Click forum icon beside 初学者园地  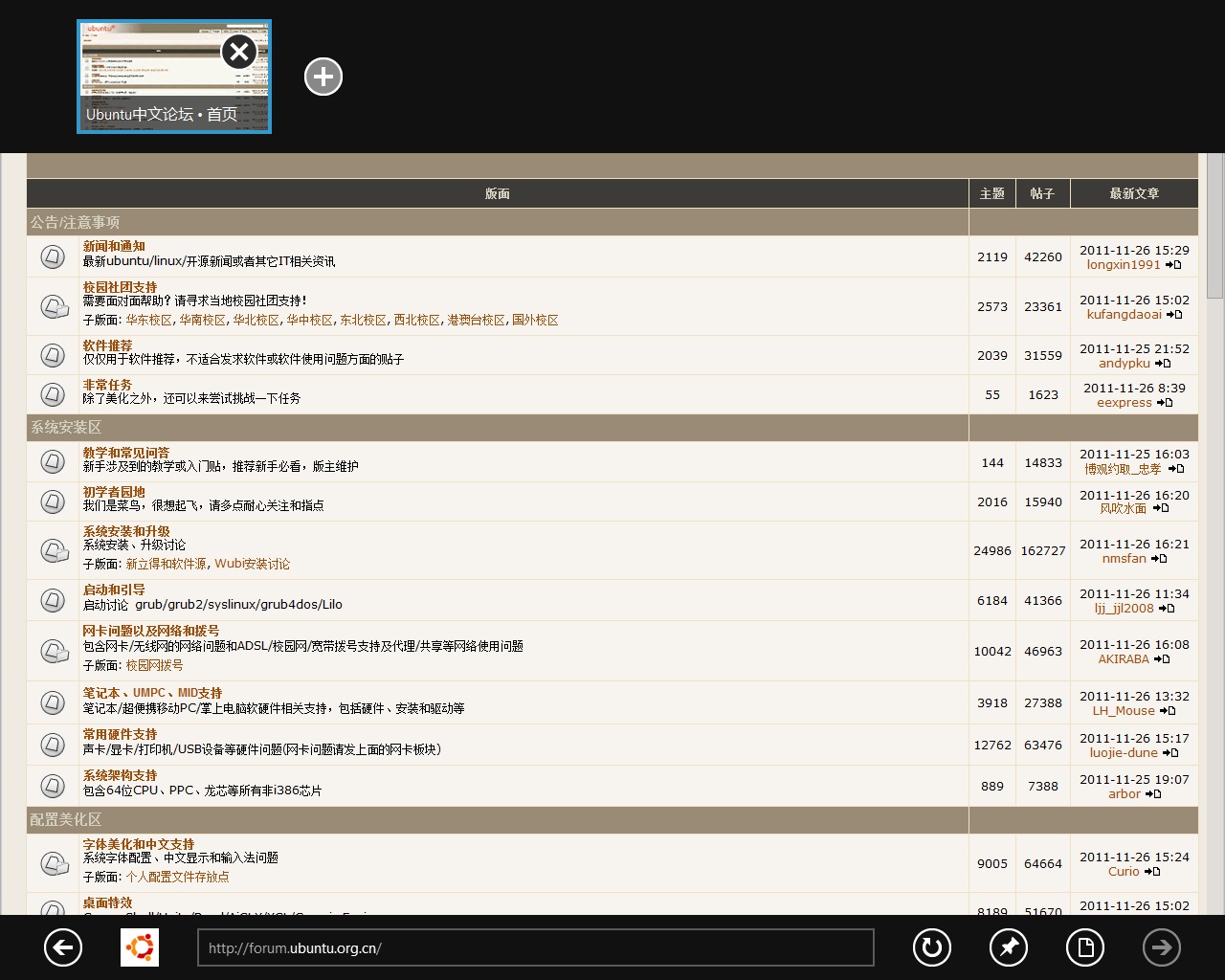click(x=53, y=501)
